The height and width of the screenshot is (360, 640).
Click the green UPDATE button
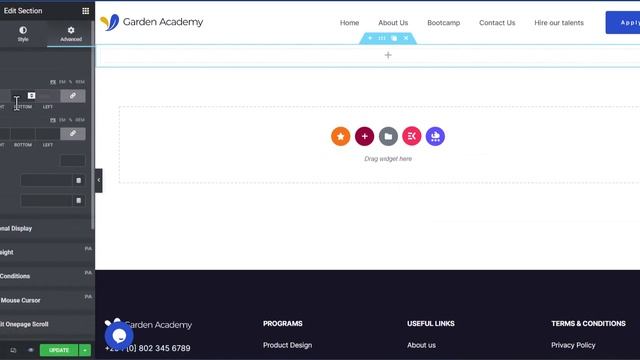click(x=59, y=350)
